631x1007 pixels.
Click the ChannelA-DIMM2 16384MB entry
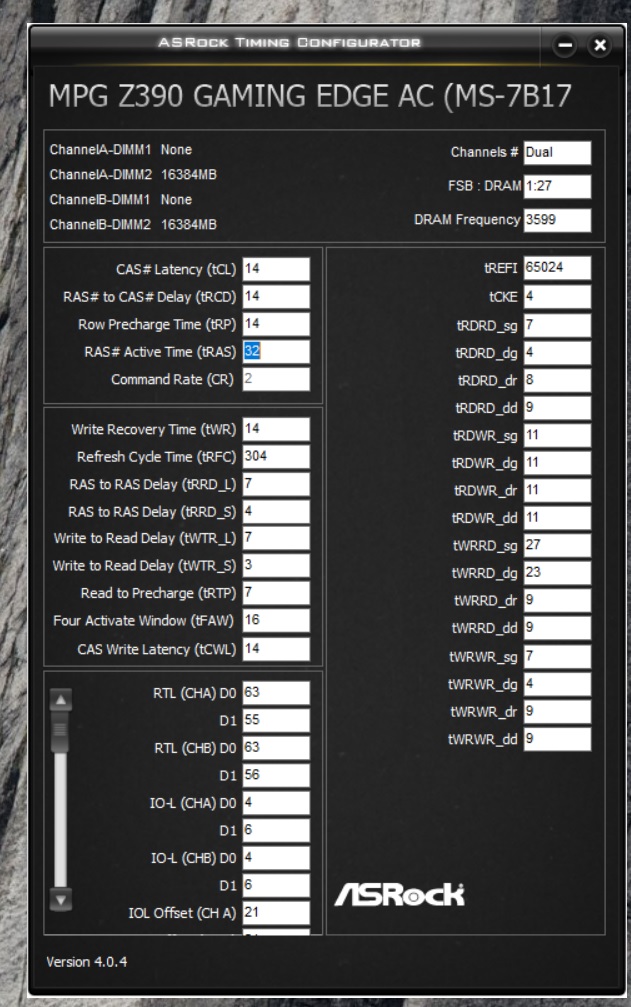coord(133,175)
